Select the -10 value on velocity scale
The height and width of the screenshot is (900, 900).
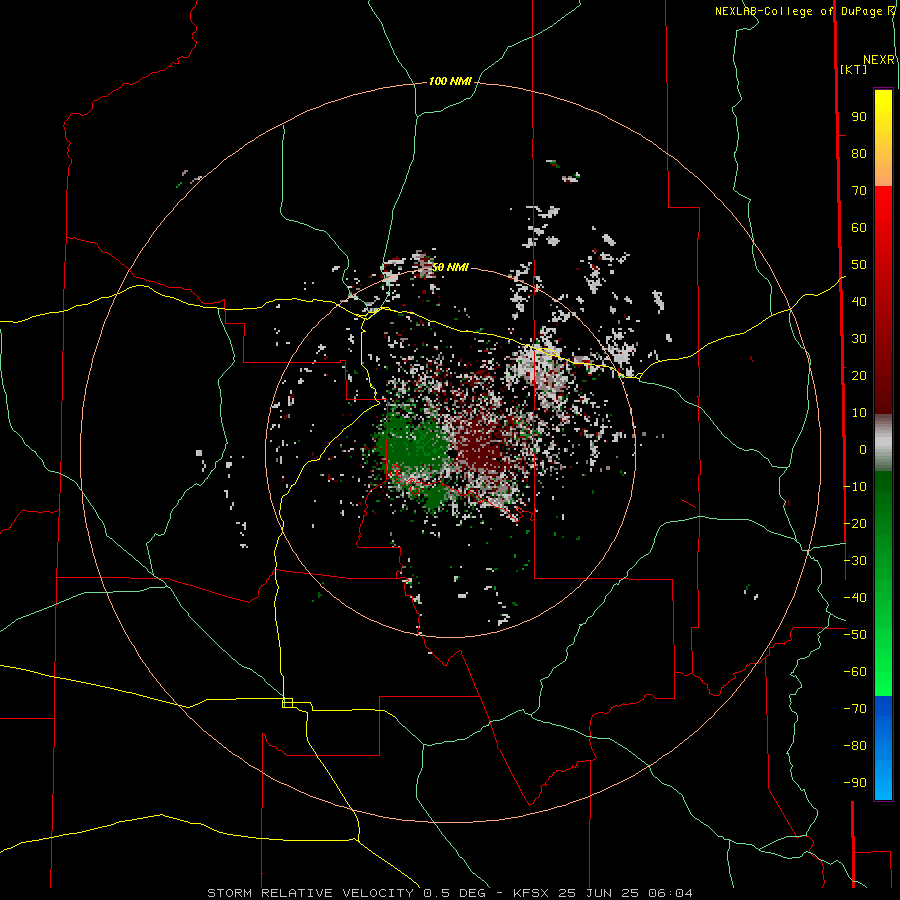(x=855, y=487)
